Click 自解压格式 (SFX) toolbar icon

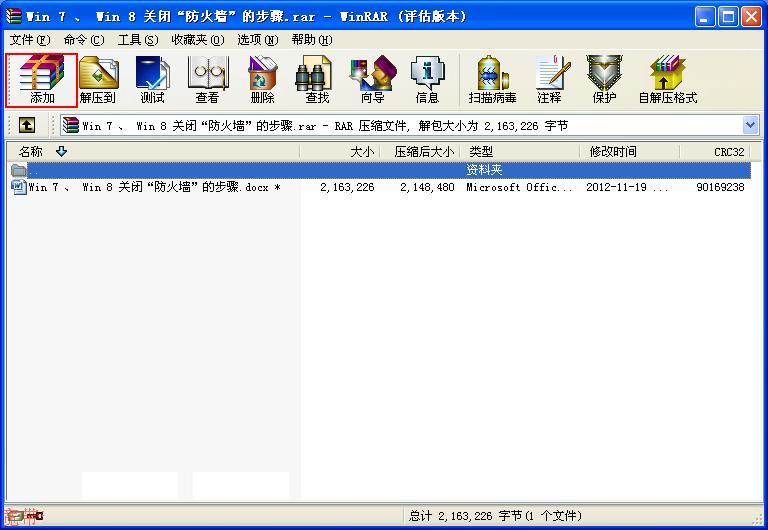[x=668, y=80]
